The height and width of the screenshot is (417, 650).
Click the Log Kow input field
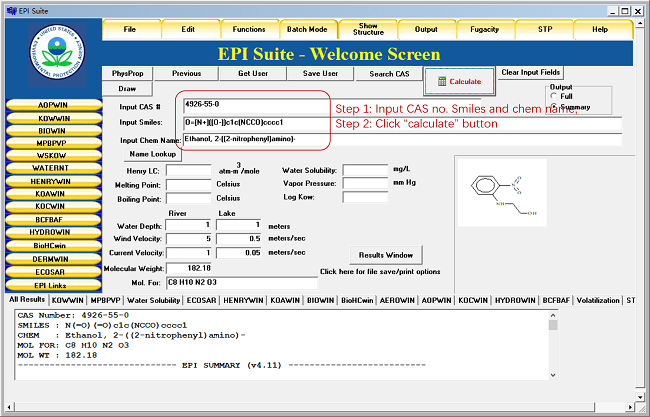(x=365, y=197)
